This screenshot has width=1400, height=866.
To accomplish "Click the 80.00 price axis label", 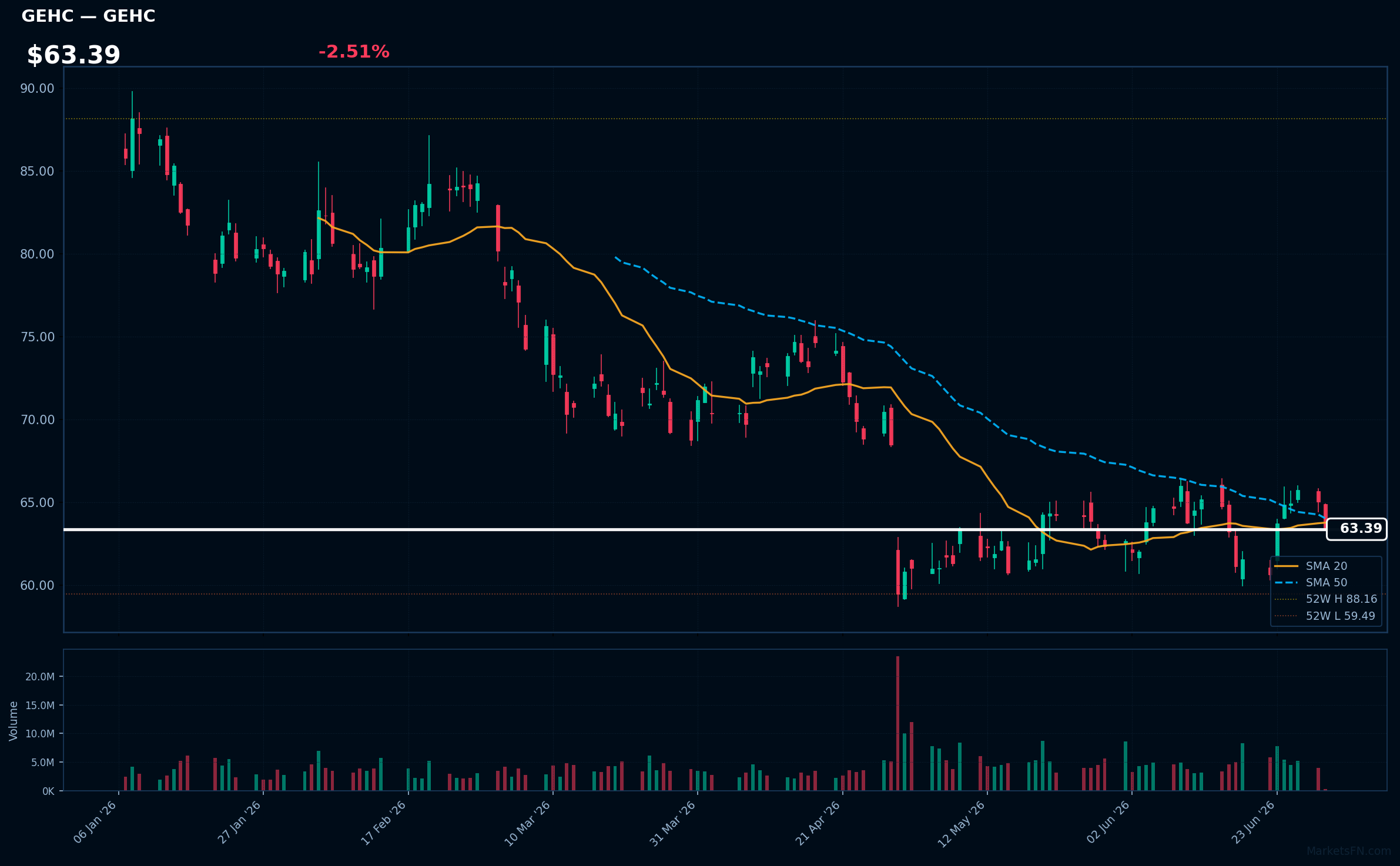I will (37, 254).
